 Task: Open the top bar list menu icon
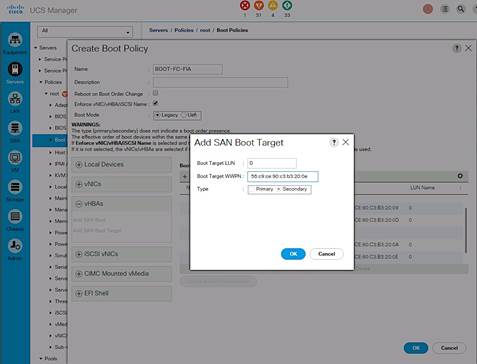[445, 9]
